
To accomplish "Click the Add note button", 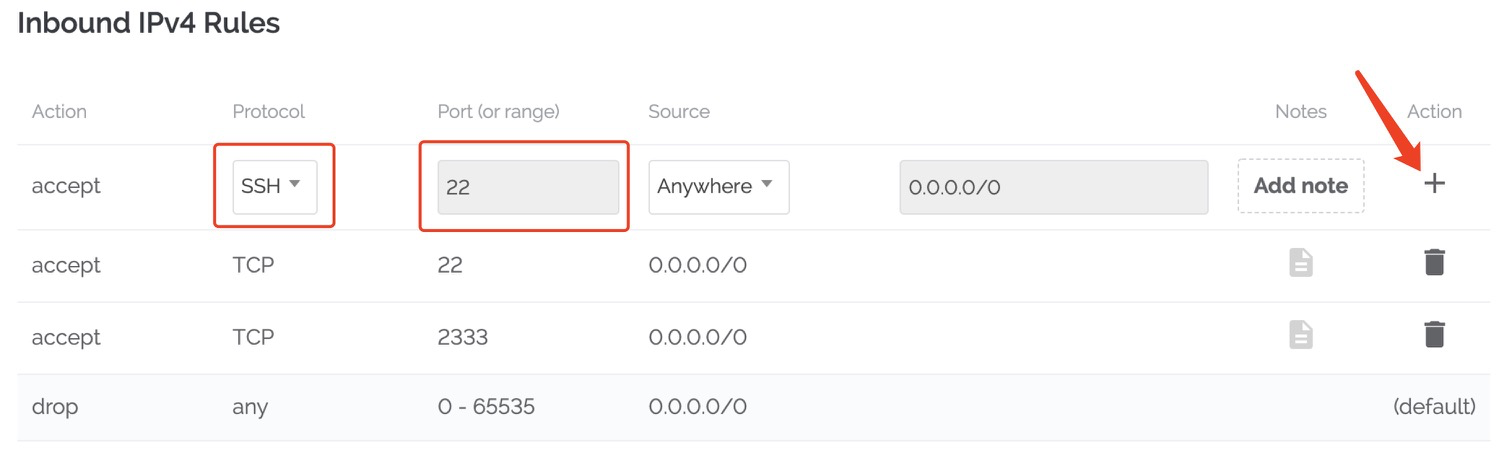I will coord(1301,186).
